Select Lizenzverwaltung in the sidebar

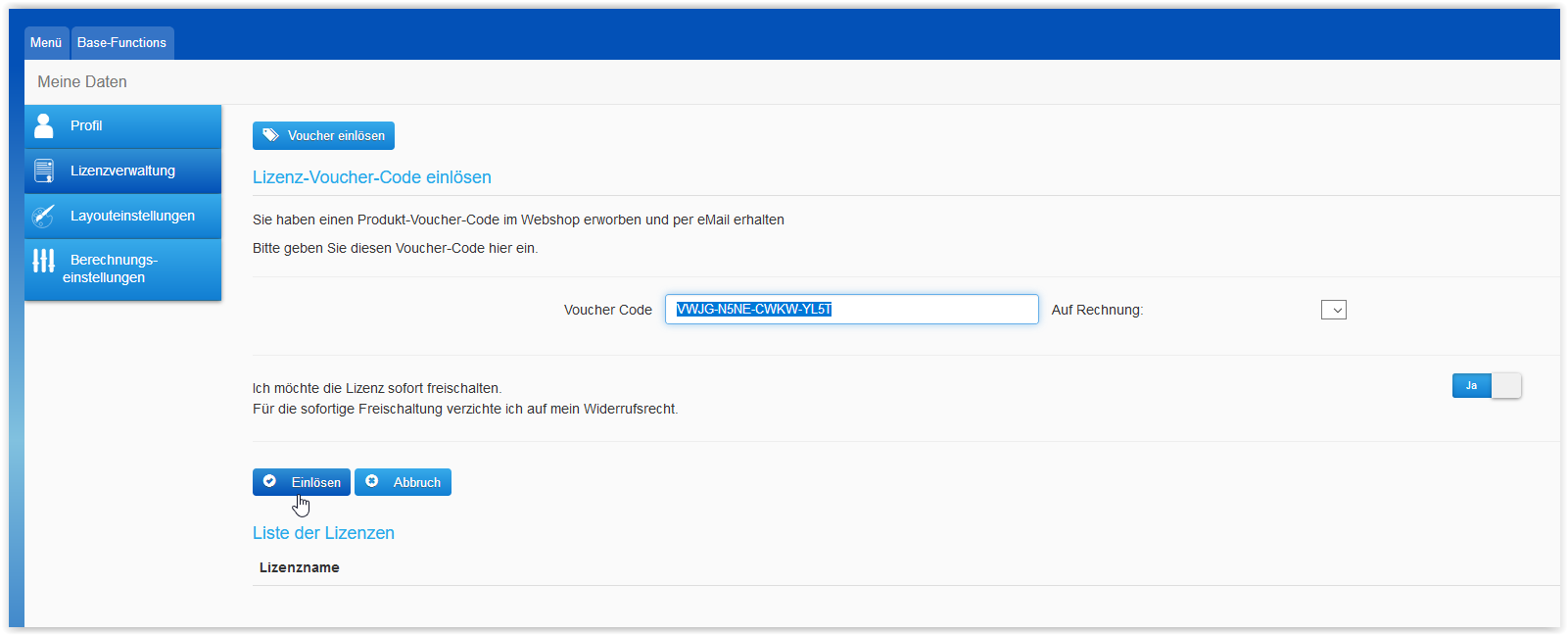(x=123, y=171)
